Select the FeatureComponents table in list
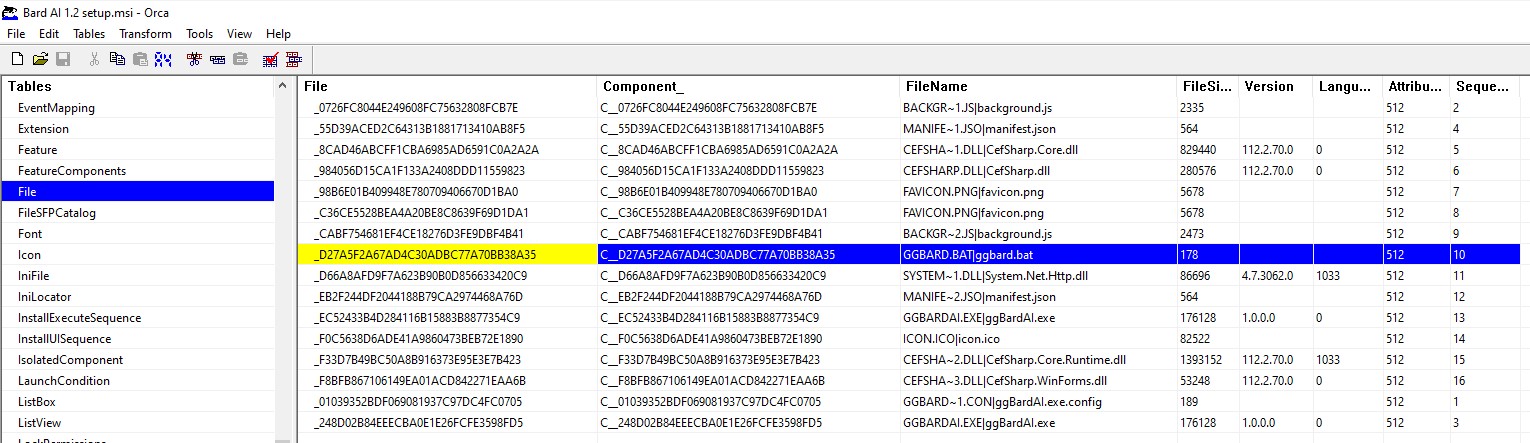 click(x=71, y=171)
